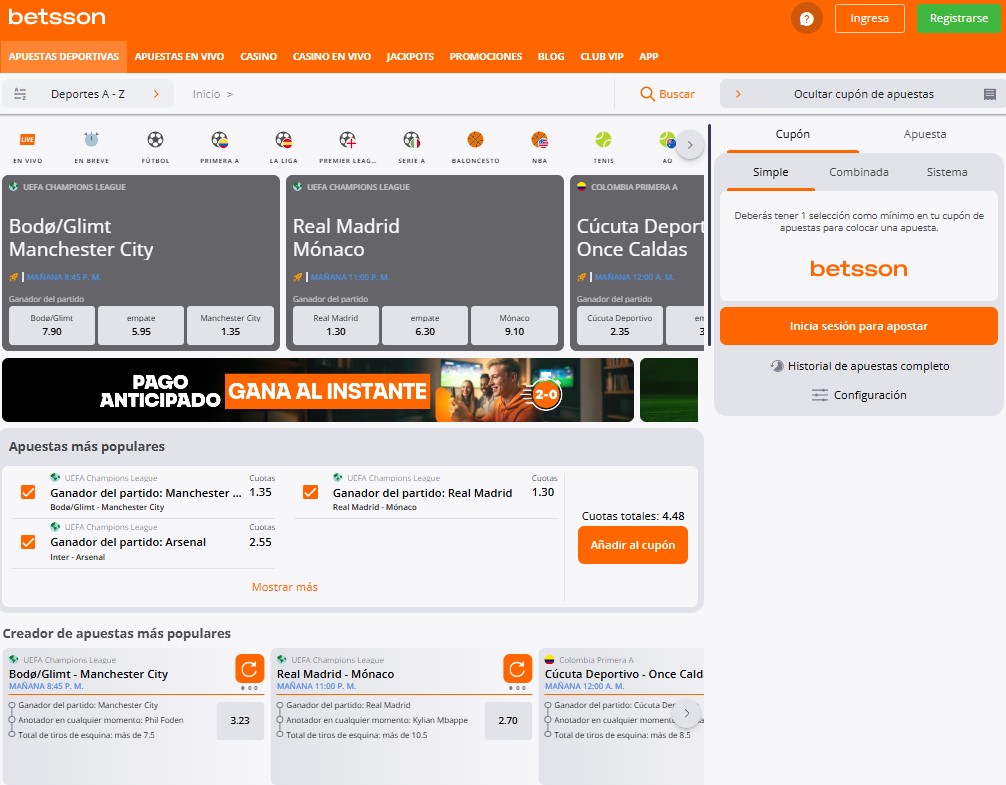Screen dimensions: 1006x785
Task: Open Historial de apuestas completo link
Action: tap(868, 366)
